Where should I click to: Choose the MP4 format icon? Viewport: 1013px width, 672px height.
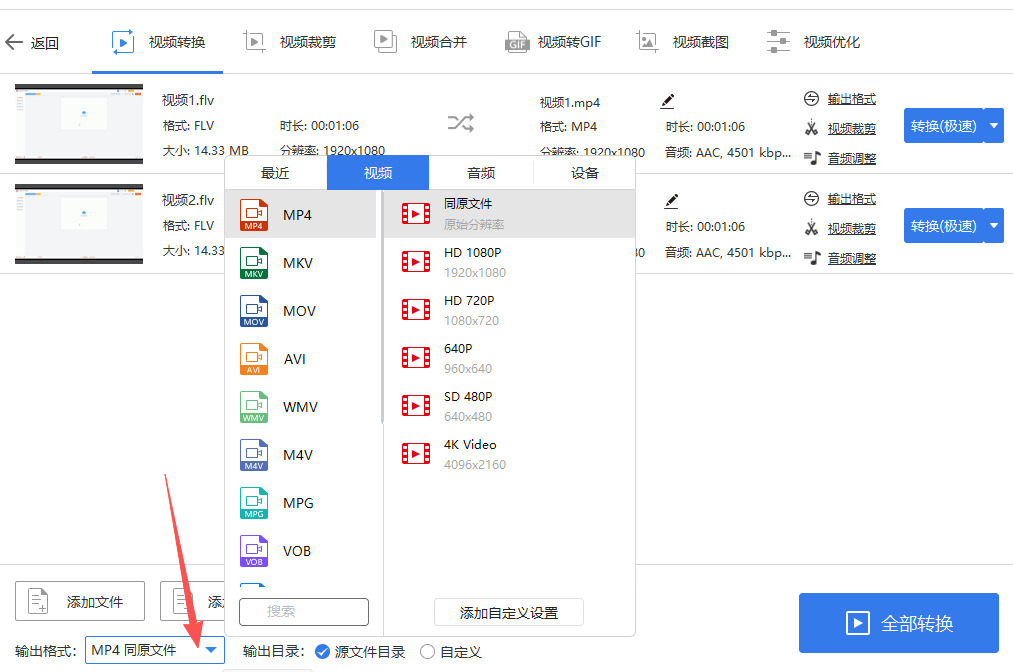[x=254, y=215]
